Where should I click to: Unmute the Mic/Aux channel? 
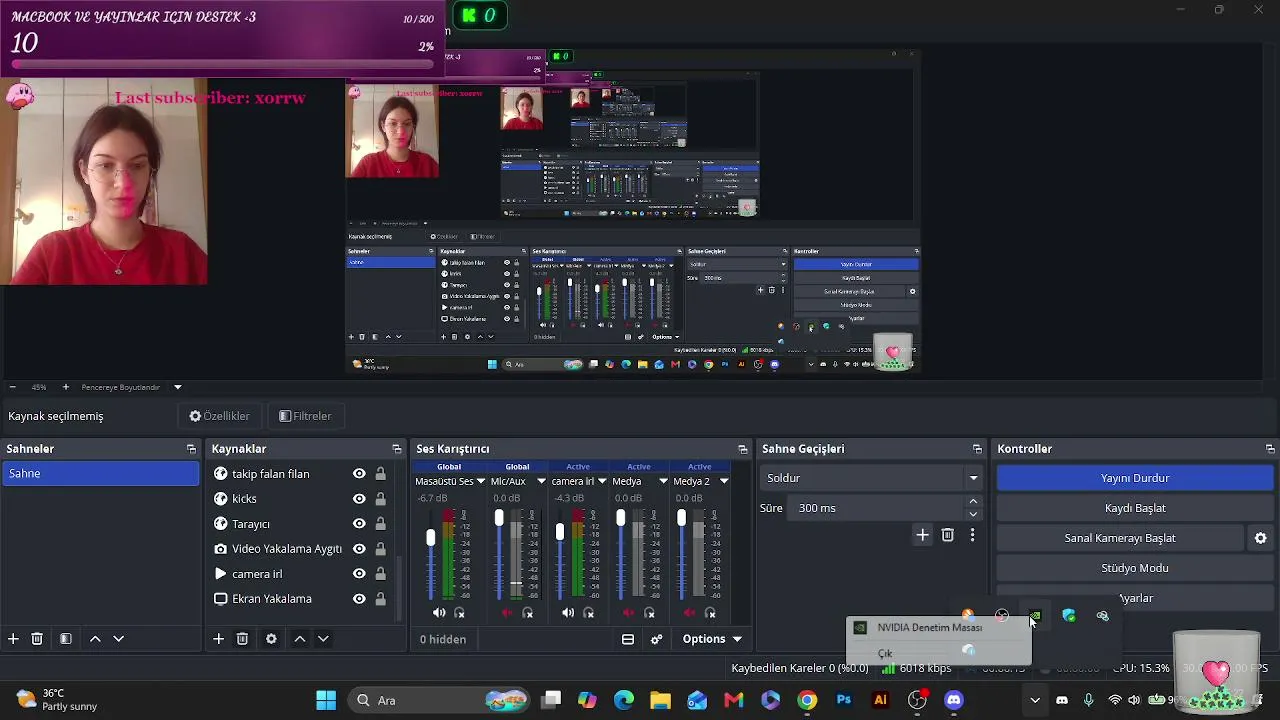(x=507, y=613)
